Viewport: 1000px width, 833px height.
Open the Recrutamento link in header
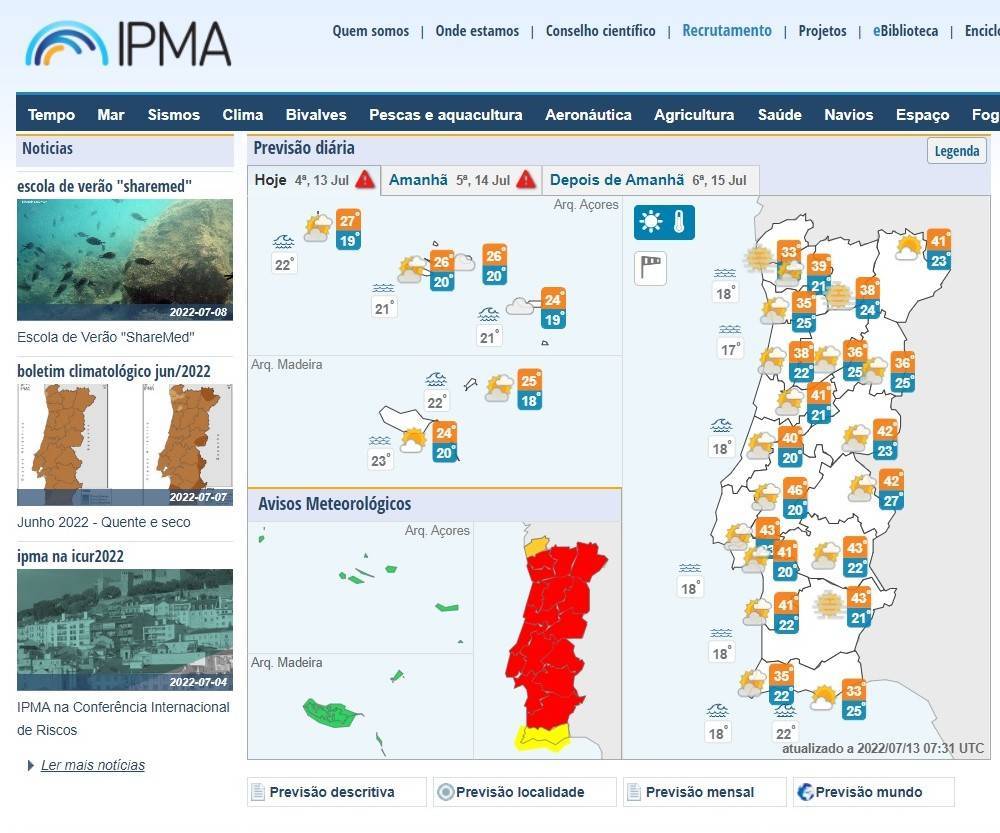tap(726, 31)
